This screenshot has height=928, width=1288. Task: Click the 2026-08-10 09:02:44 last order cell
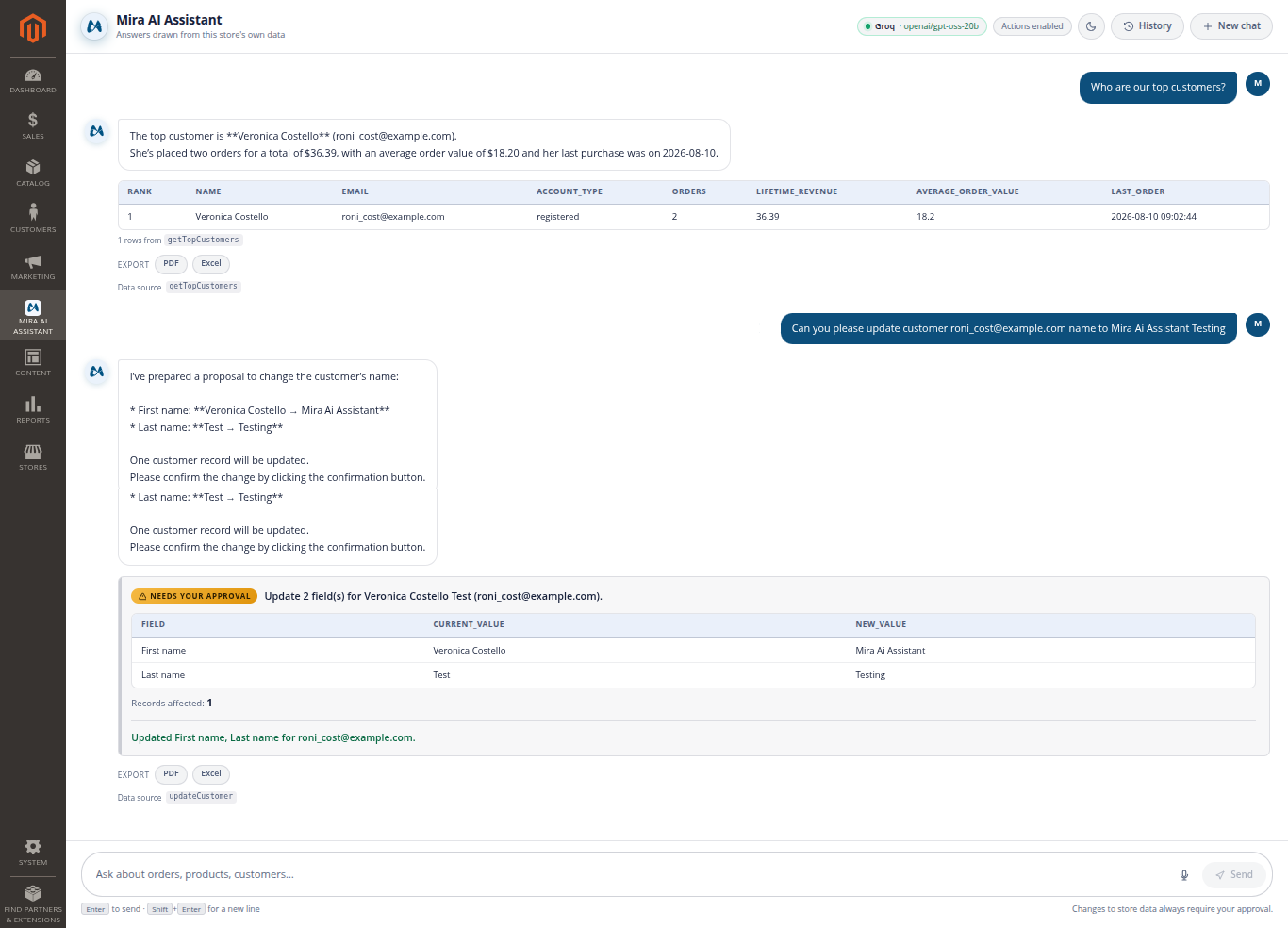pyautogui.click(x=1154, y=217)
